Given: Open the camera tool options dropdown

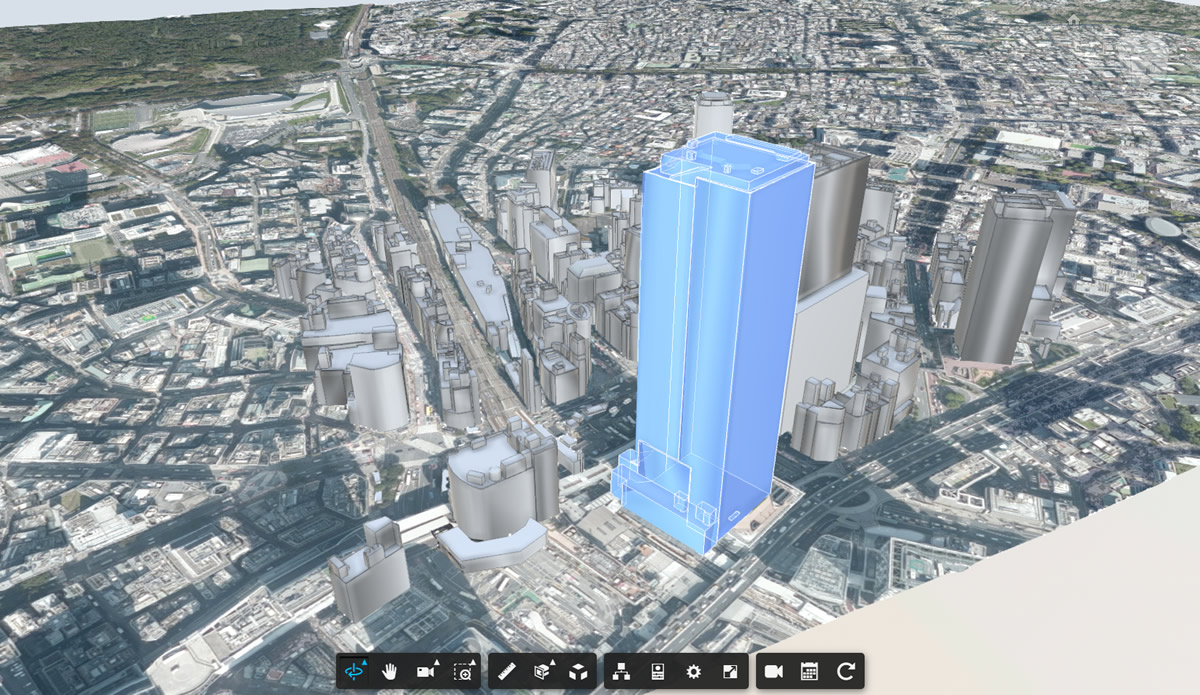Looking at the screenshot, I should click(x=436, y=662).
